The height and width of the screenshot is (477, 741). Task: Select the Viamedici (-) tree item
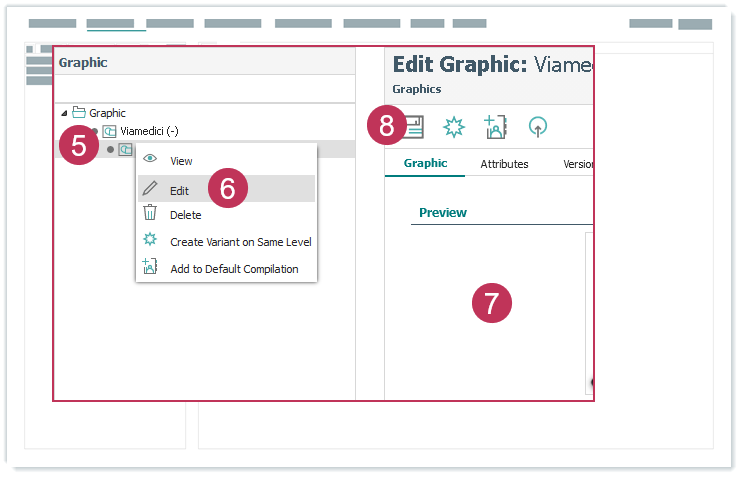tap(148, 131)
